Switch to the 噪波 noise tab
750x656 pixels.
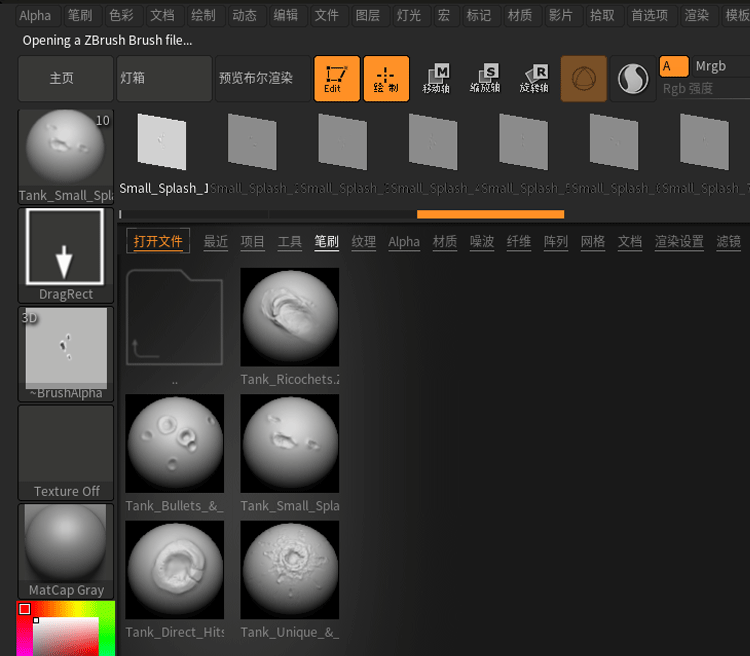pyautogui.click(x=482, y=242)
